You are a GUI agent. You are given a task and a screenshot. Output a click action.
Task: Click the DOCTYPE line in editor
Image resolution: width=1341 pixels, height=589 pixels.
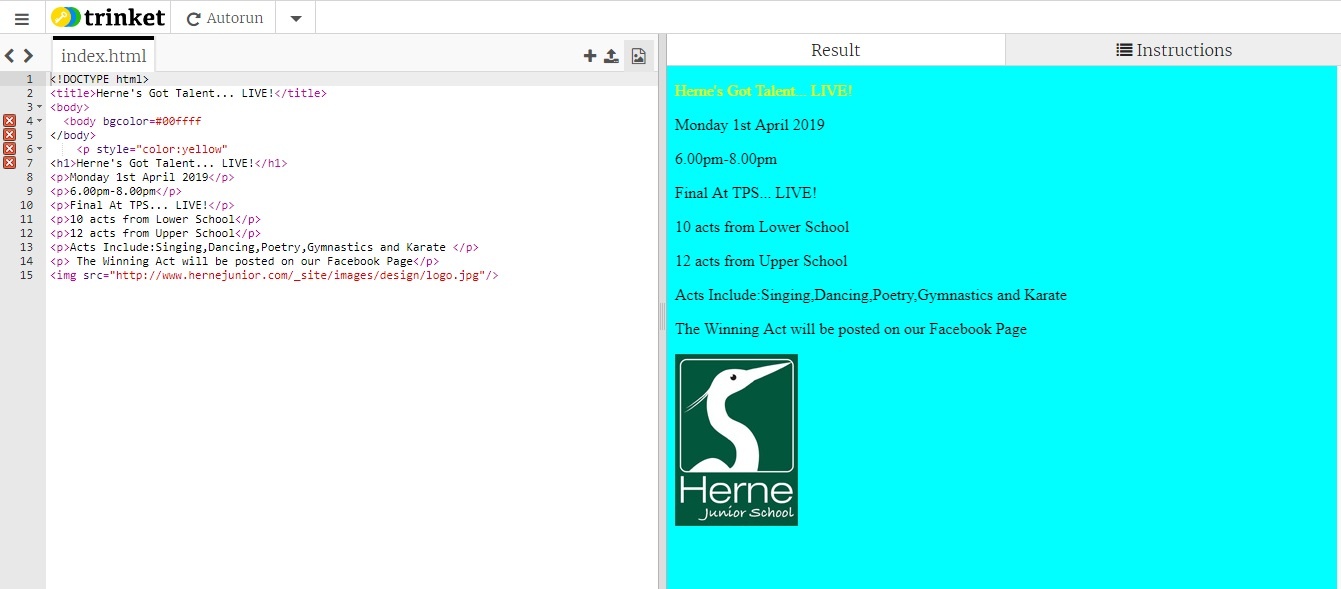point(99,79)
